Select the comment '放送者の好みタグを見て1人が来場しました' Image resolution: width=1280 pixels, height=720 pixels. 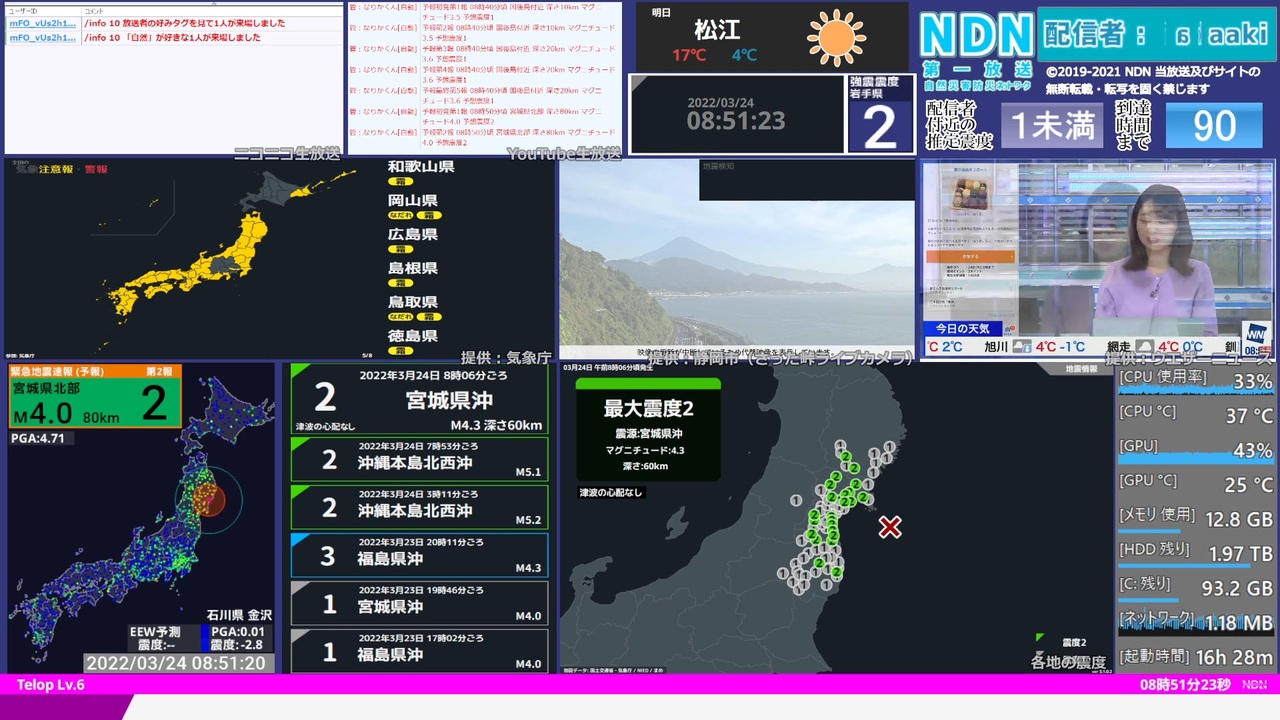tap(185, 23)
